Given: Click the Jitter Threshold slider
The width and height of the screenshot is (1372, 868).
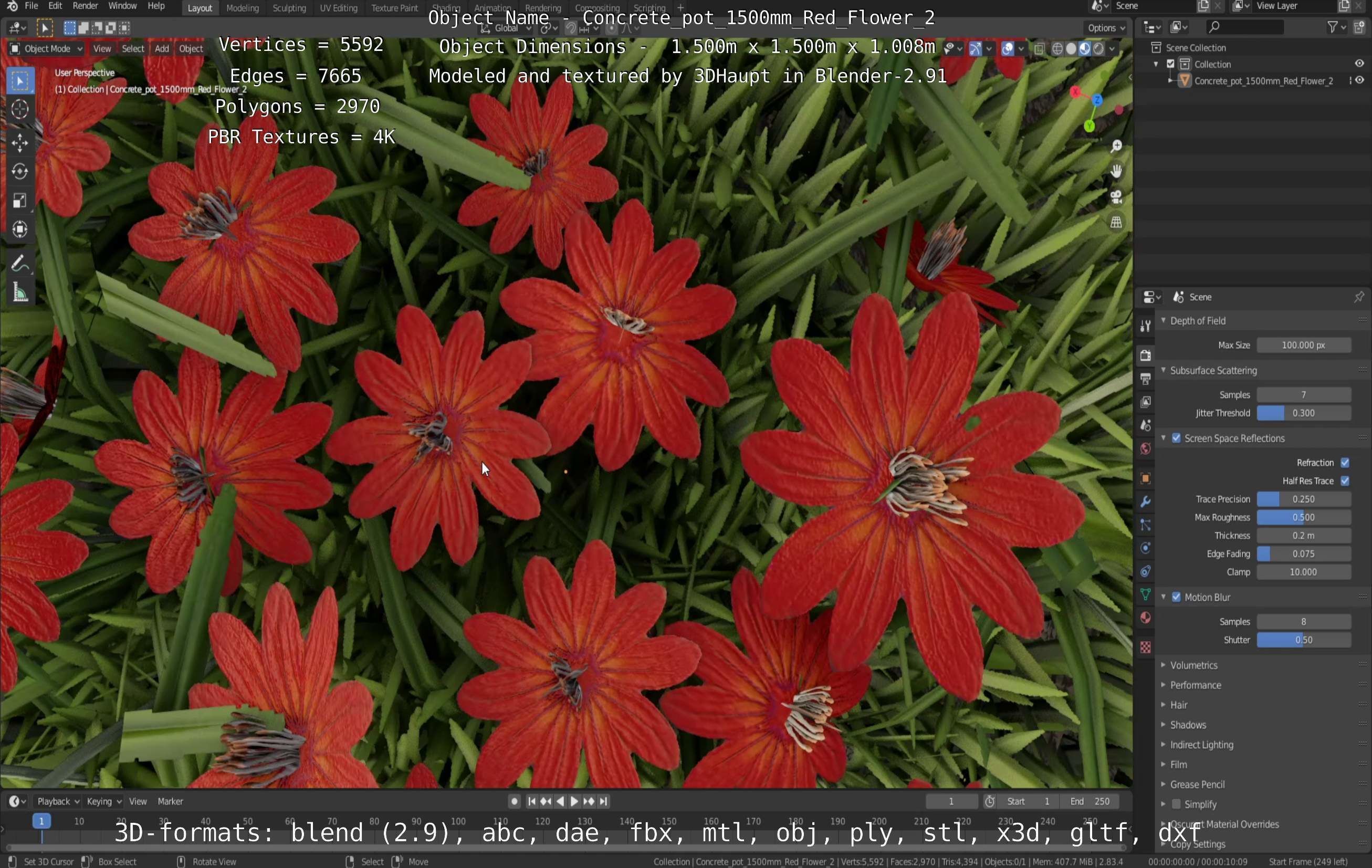Looking at the screenshot, I should pos(1304,413).
